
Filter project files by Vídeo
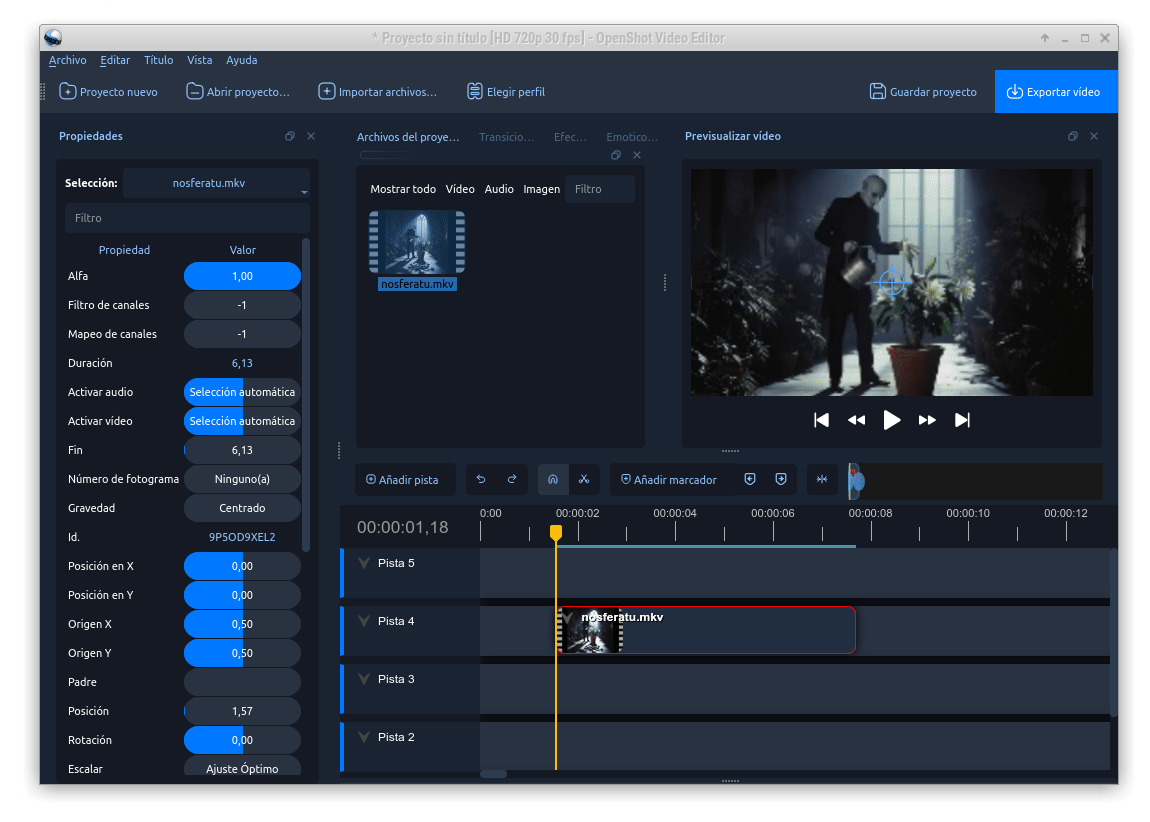[460, 188]
